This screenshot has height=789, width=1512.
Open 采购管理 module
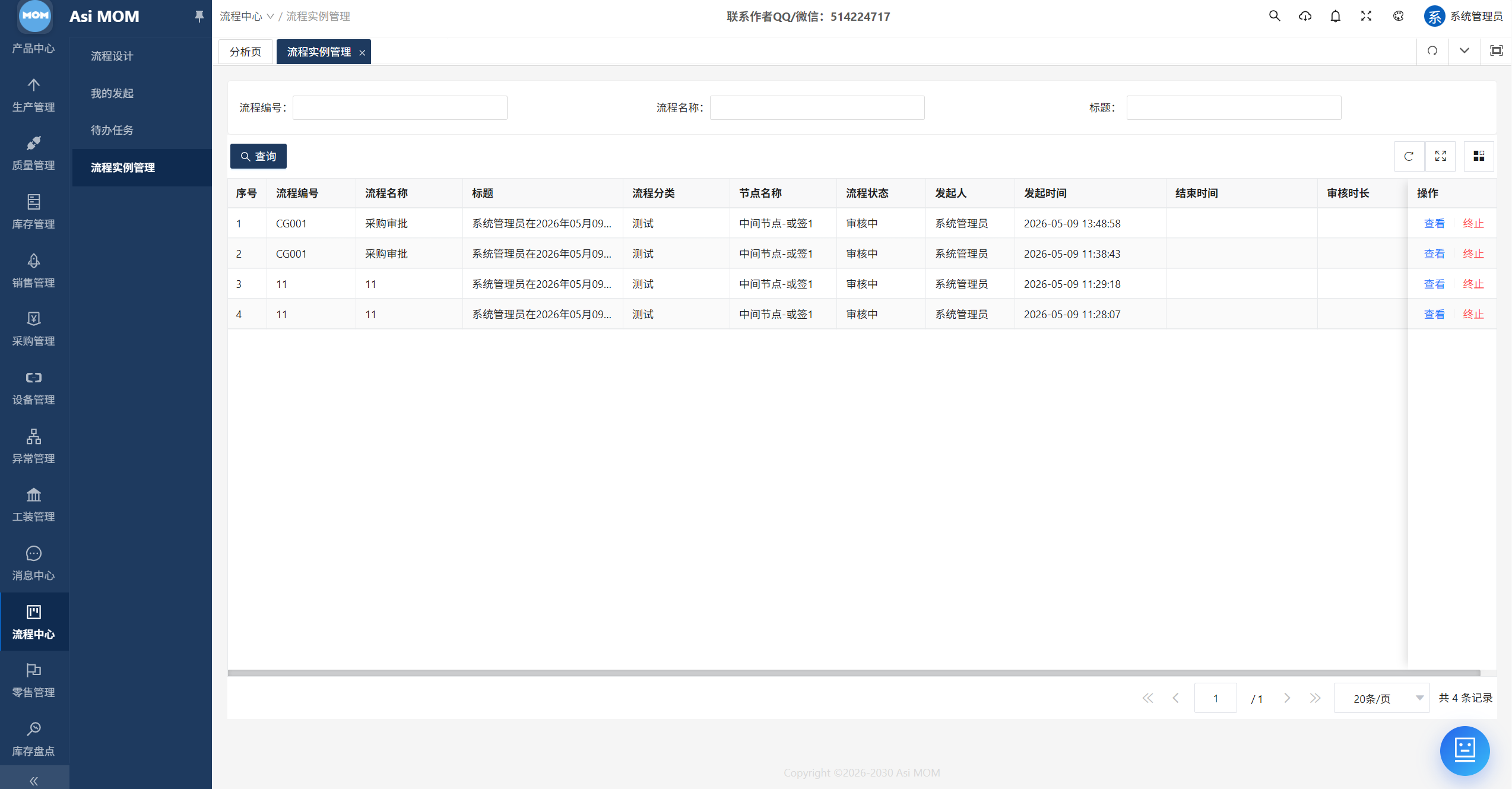34,329
